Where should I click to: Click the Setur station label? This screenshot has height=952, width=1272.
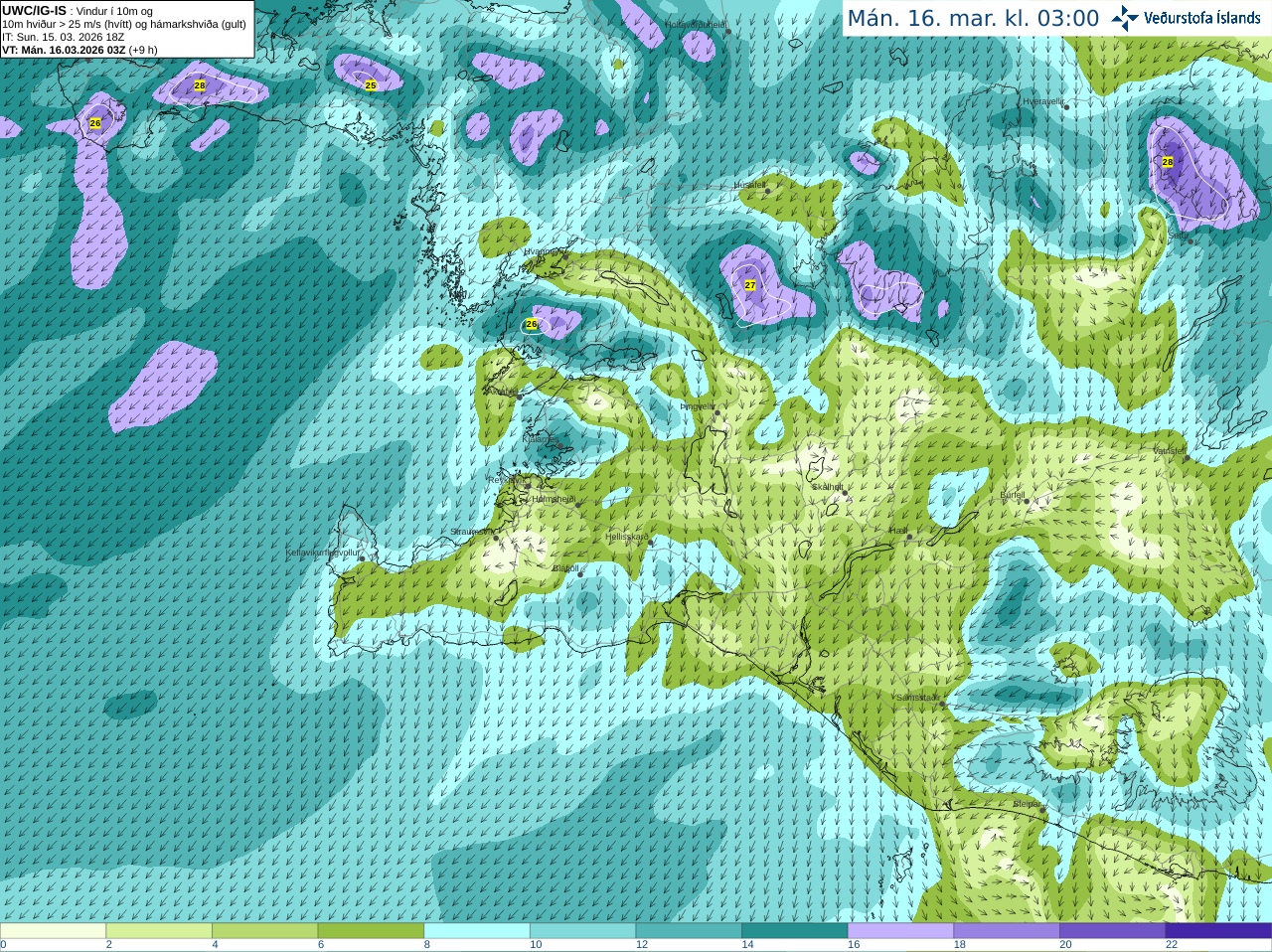click(1179, 236)
